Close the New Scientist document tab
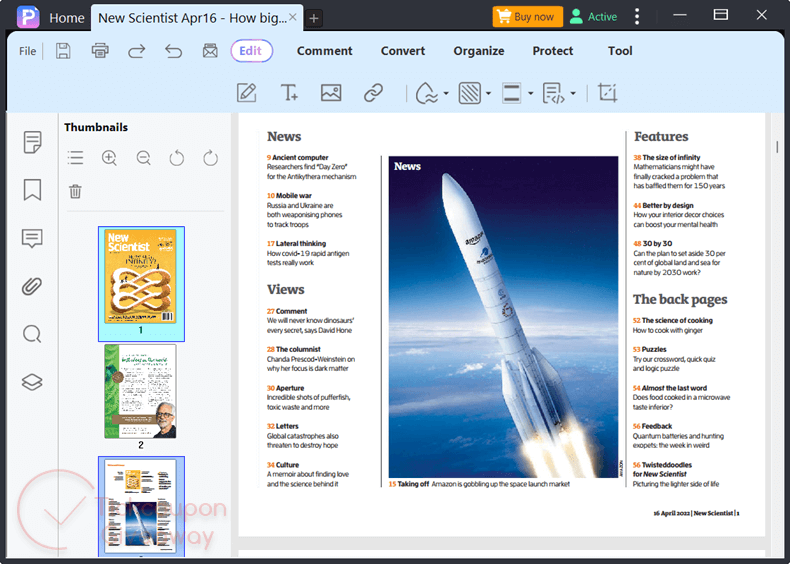Screen dimensions: 790x564 [x=293, y=18]
